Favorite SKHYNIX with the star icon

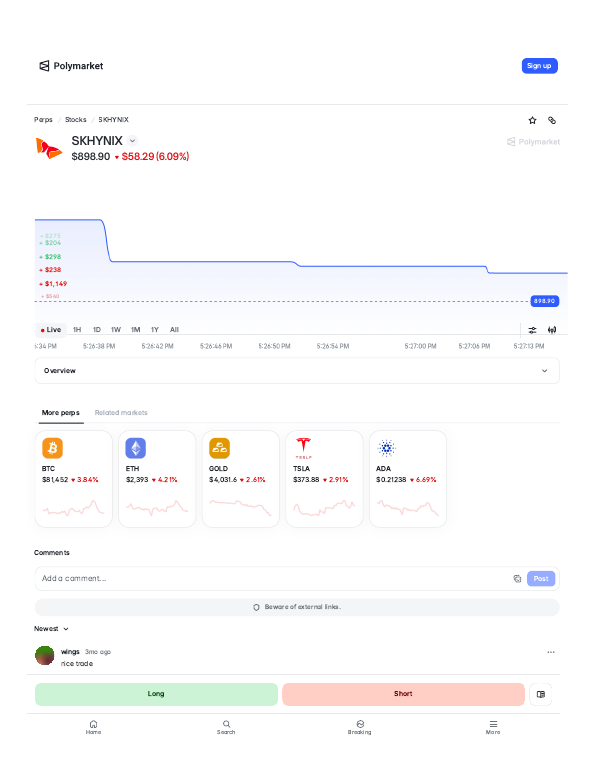532,120
